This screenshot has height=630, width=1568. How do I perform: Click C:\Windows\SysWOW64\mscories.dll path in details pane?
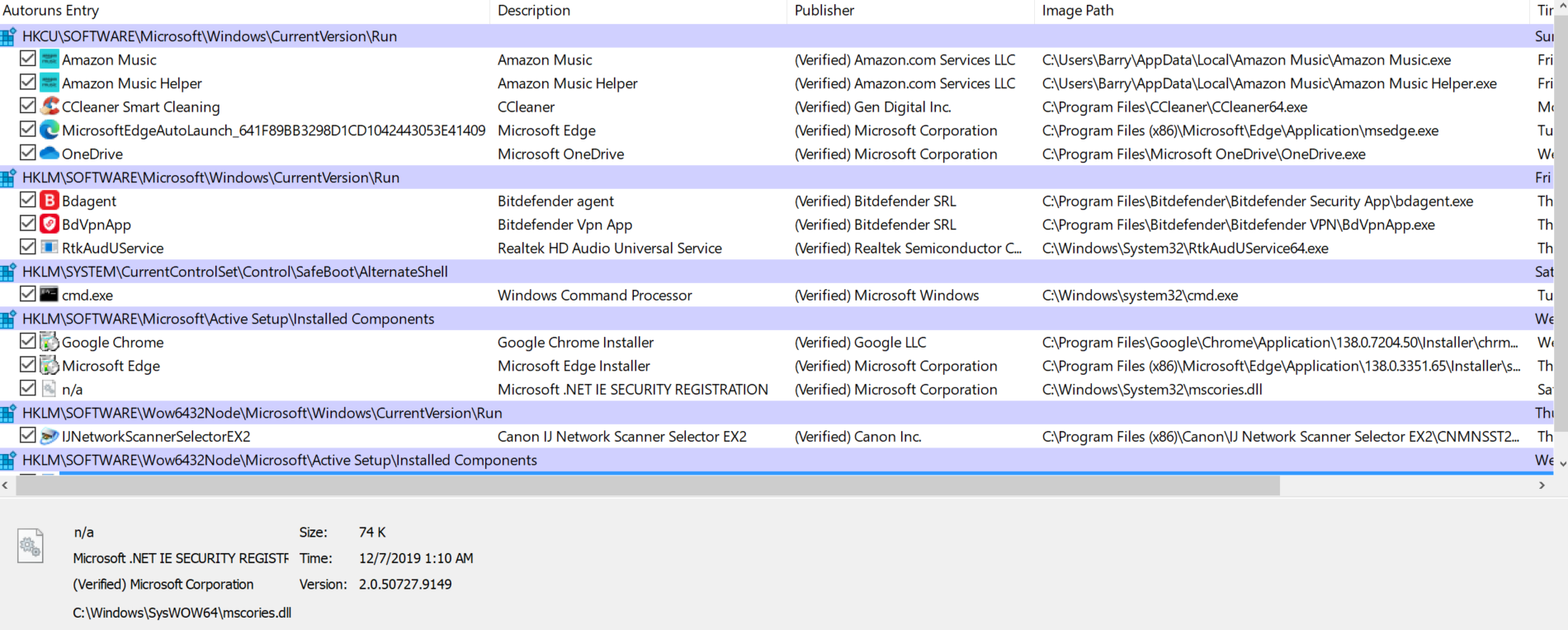pos(182,613)
